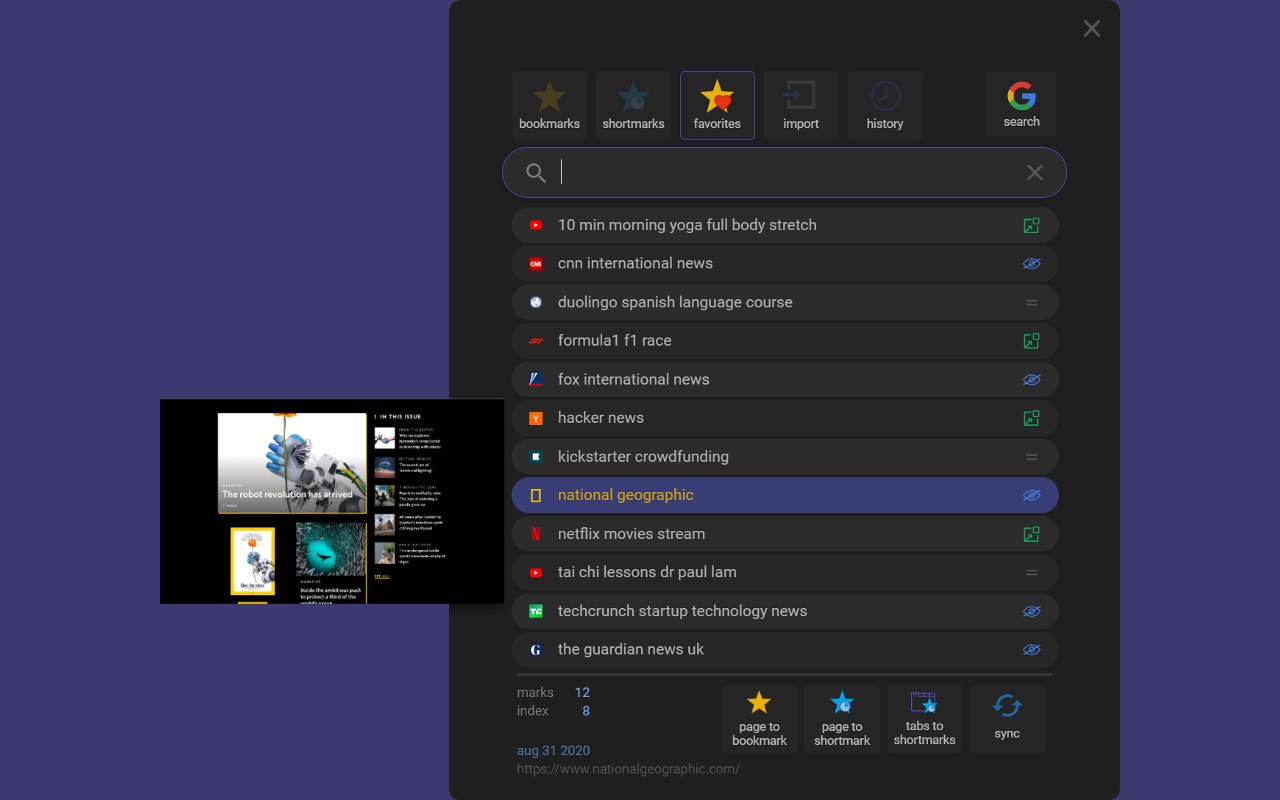Click the marks count 12
Viewport: 1280px width, 800px height.
pyautogui.click(x=582, y=692)
